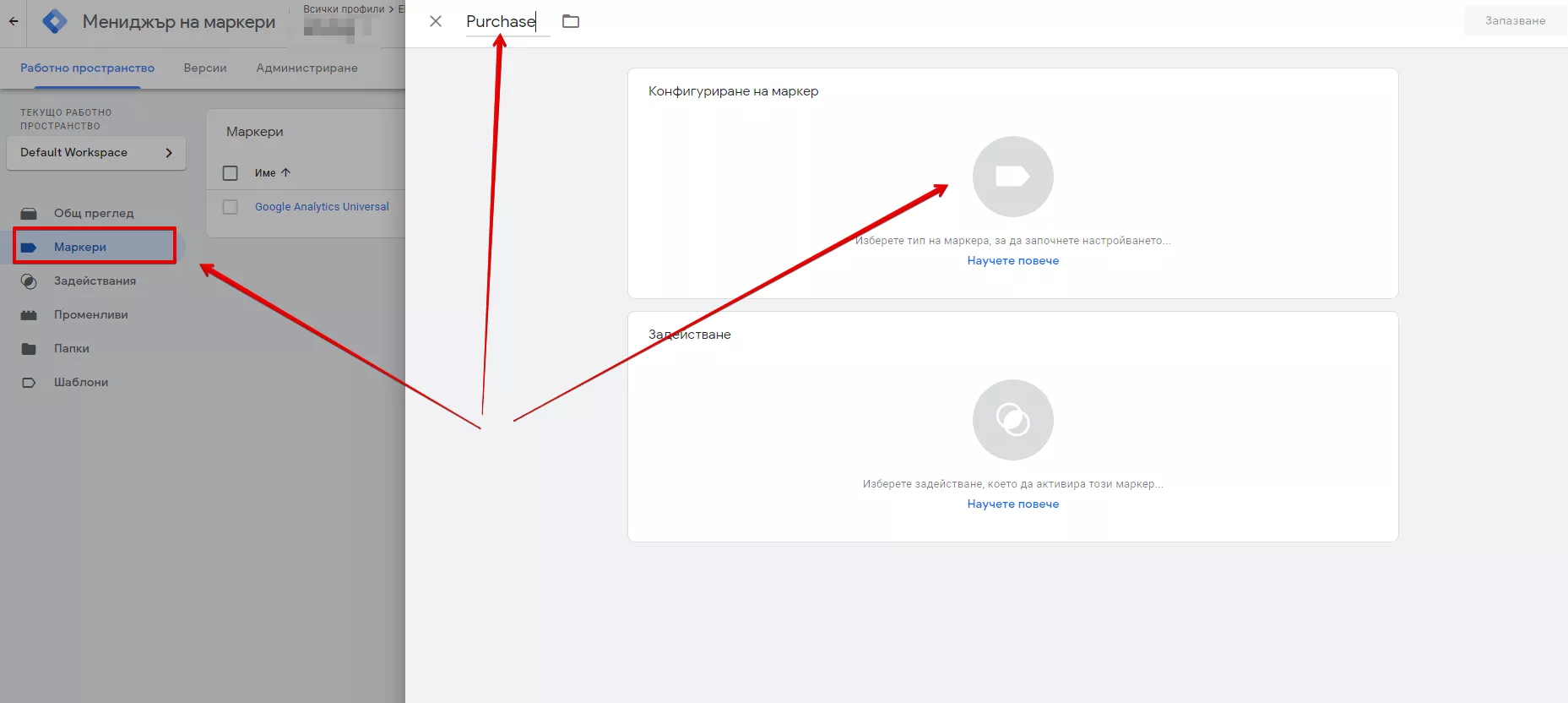Click the Променливи icon in sidebar
The height and width of the screenshot is (703, 1568).
[x=29, y=315]
